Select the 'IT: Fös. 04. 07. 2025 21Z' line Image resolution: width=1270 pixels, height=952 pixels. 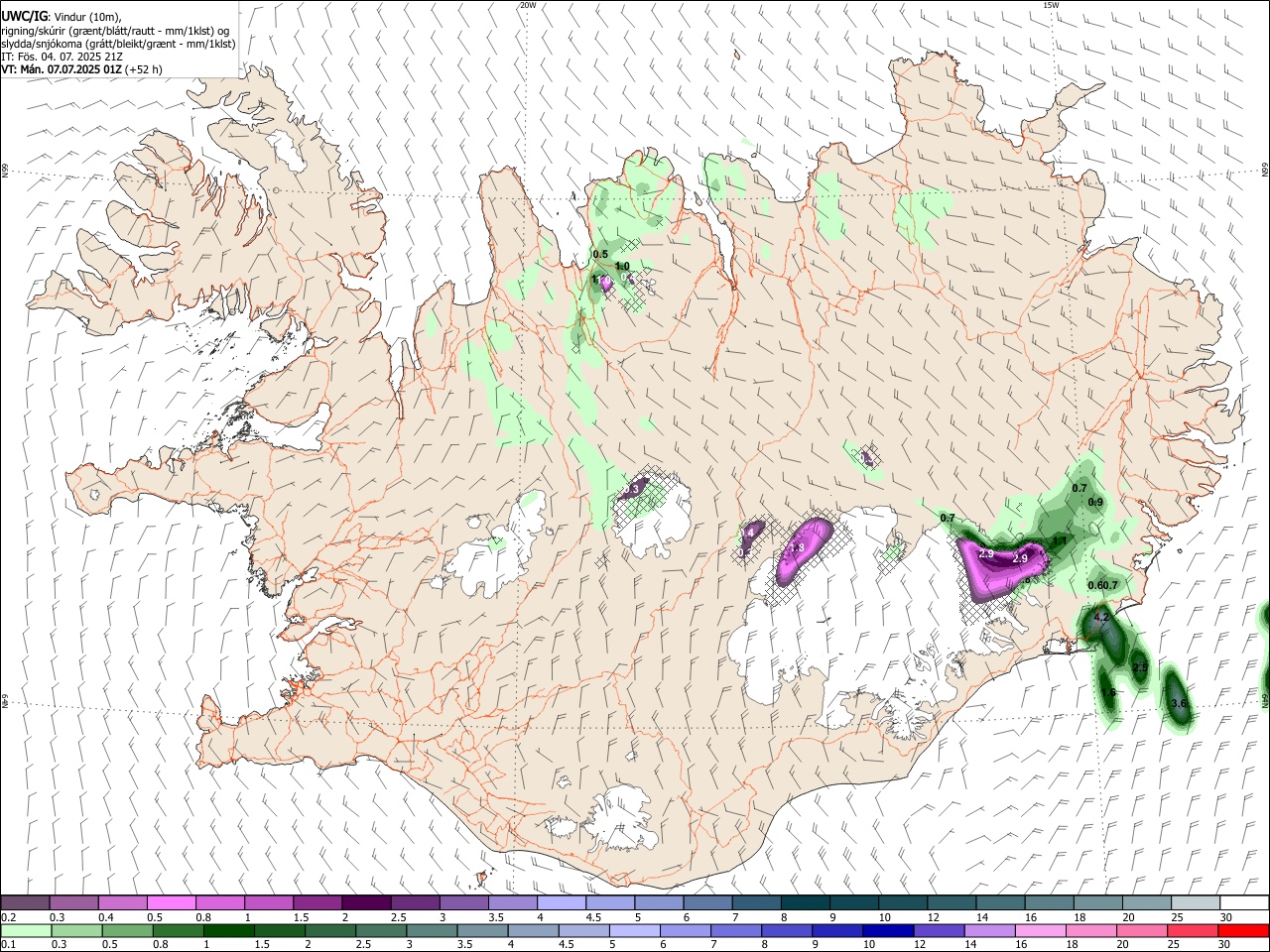(x=62, y=57)
